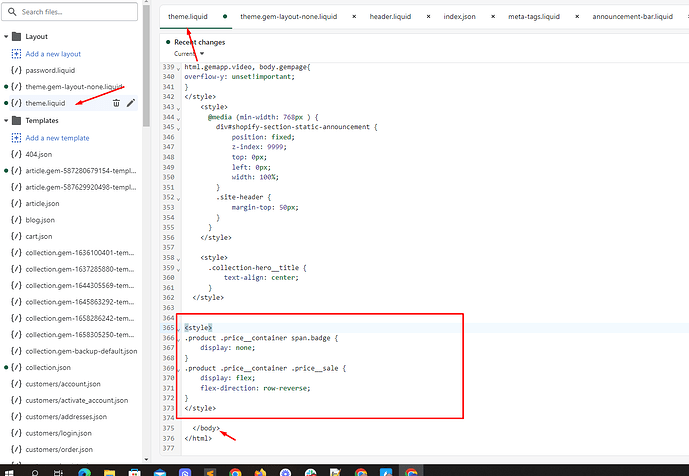Collapse the Layout folder section
Viewport: 689px width, 476px height.
[5, 36]
